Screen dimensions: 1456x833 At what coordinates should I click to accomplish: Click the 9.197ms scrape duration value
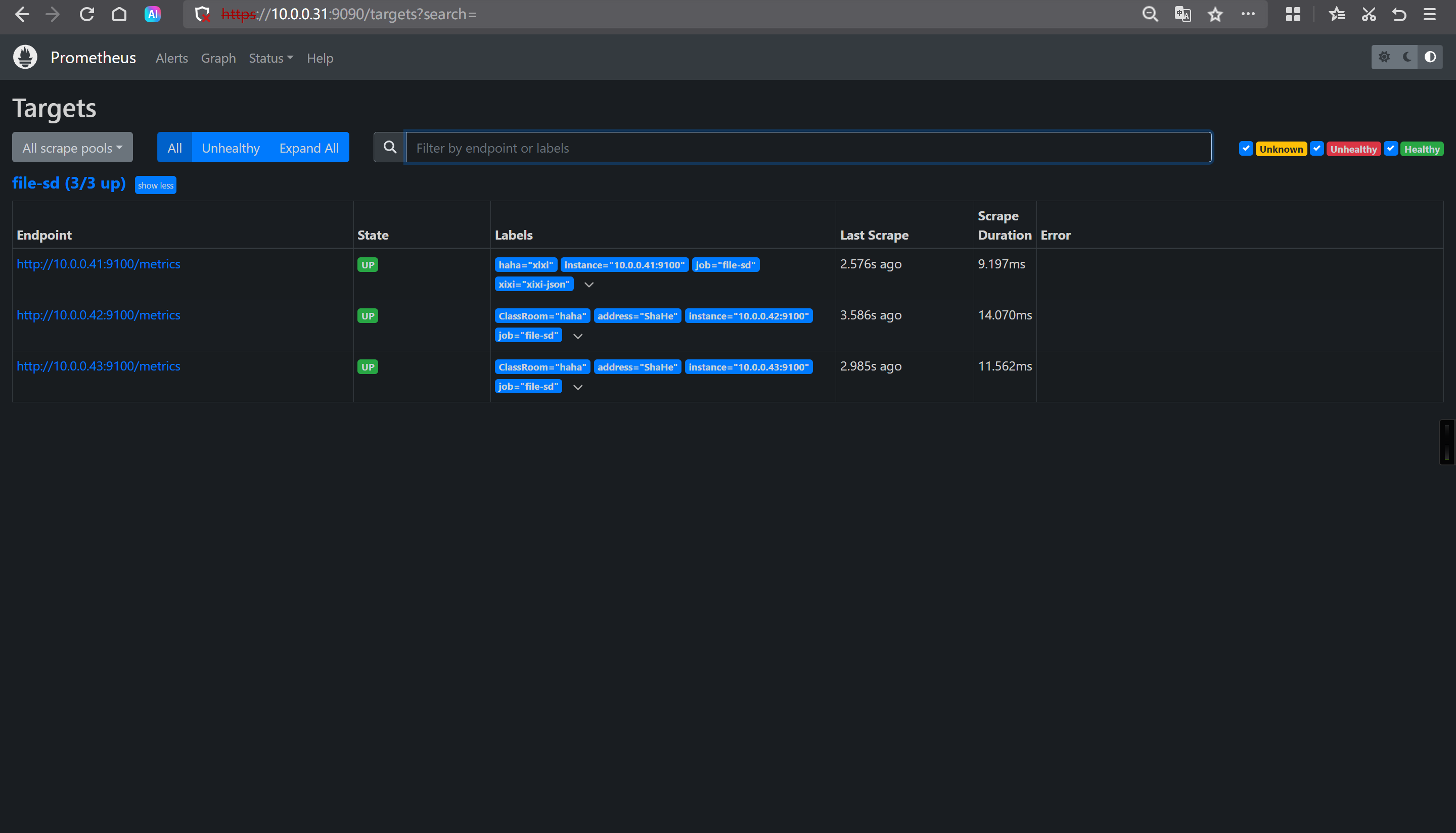pyautogui.click(x=1002, y=264)
